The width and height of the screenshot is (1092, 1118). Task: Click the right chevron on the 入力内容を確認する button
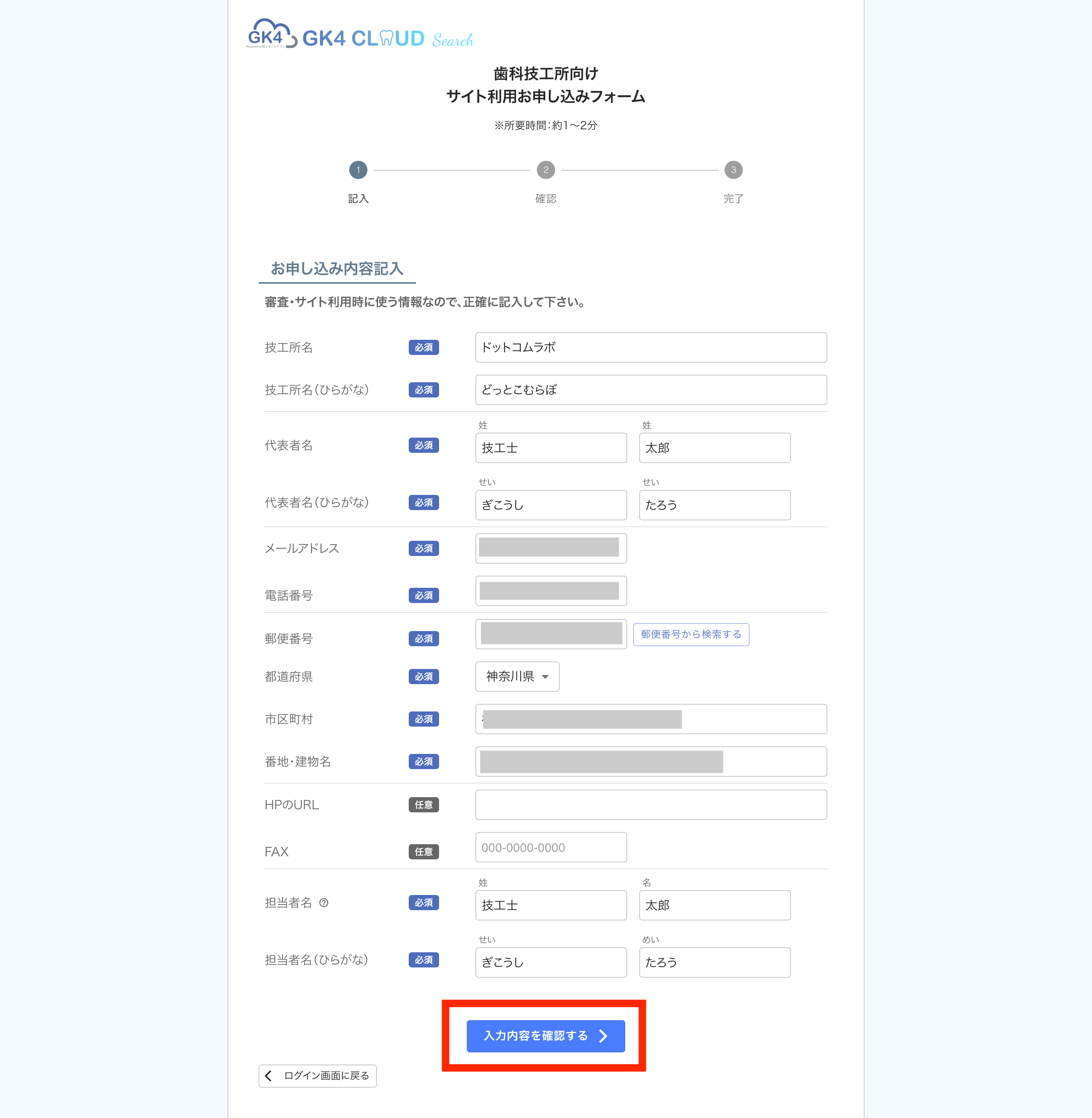[x=603, y=1035]
